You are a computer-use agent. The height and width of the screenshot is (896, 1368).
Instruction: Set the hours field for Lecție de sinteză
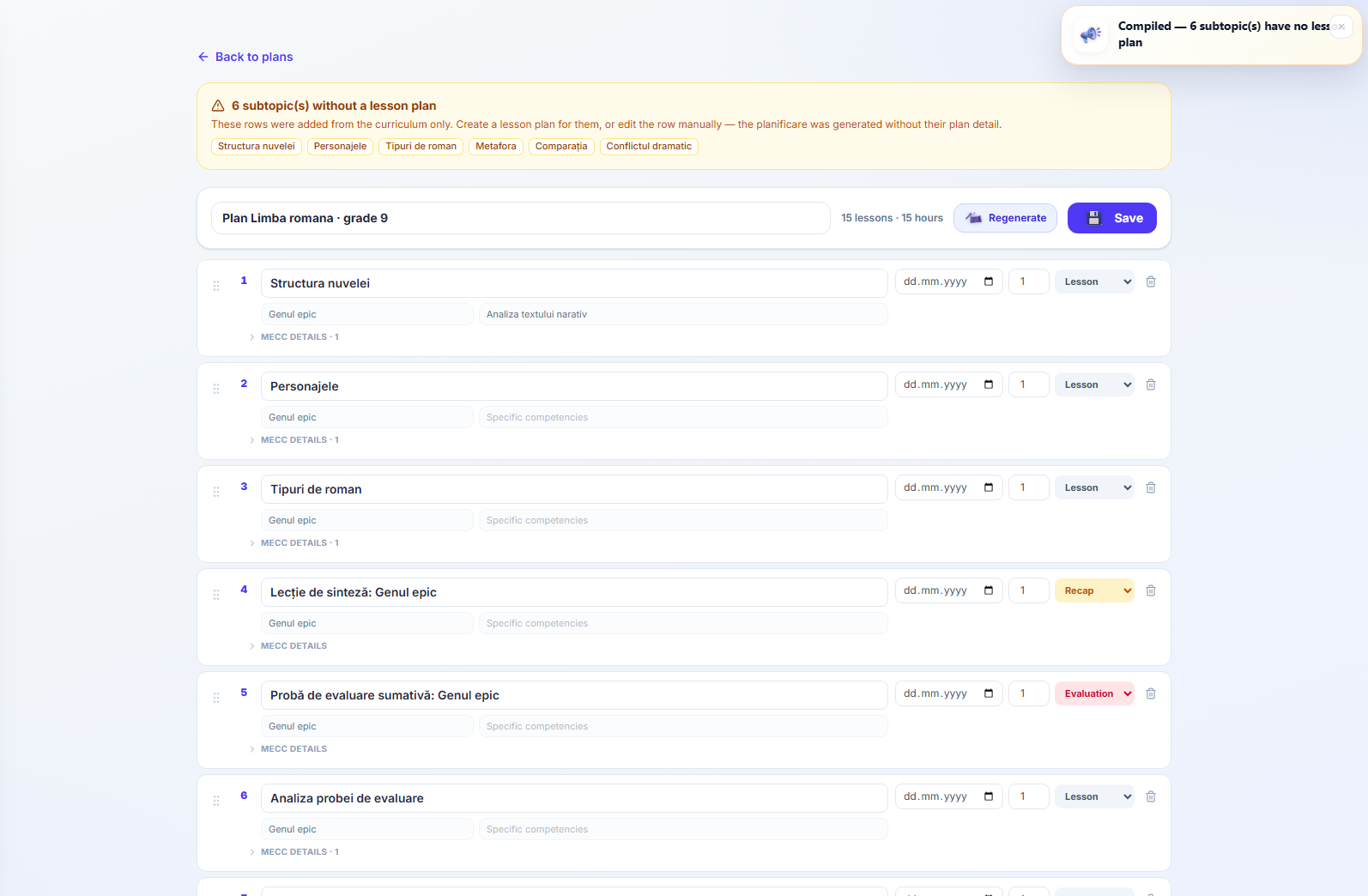[x=1029, y=590]
